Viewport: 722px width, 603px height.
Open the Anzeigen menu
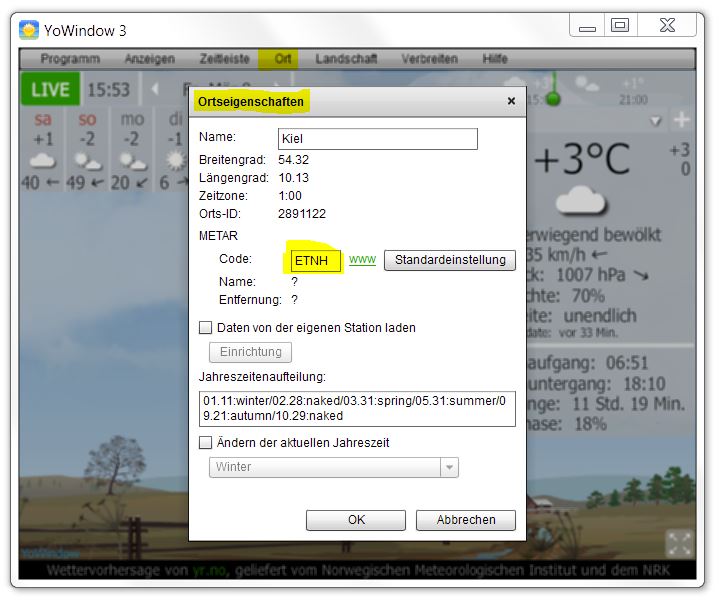point(150,59)
